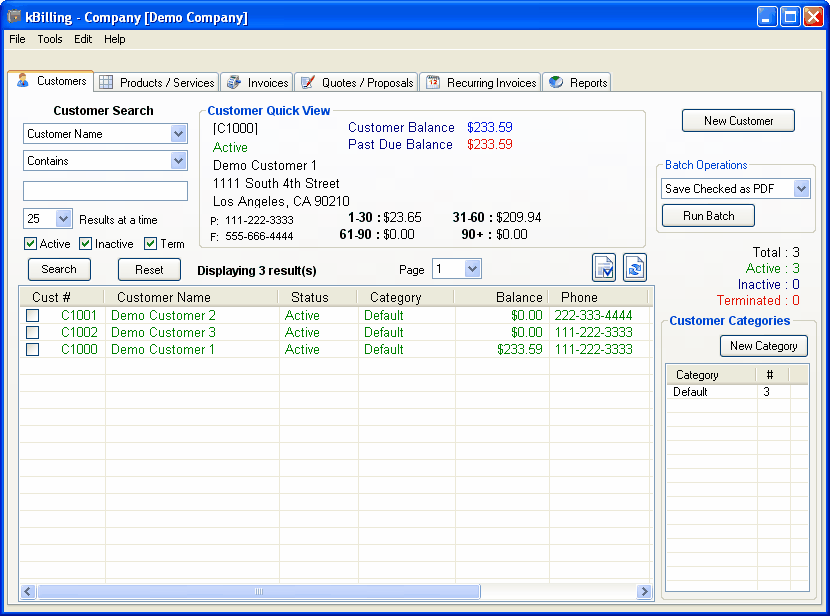The image size is (830, 616).
Task: Refresh the customer list with the refresh icon
Action: (x=633, y=267)
